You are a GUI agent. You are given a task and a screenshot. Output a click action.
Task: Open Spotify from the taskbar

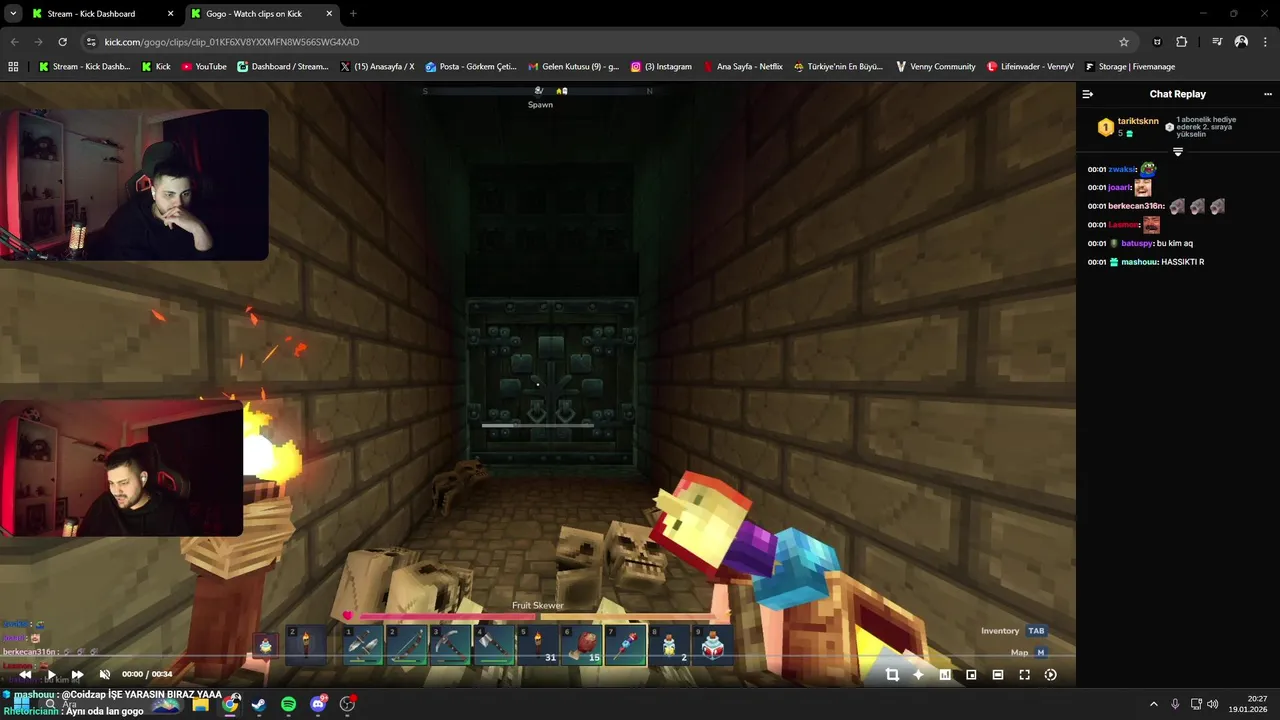click(288, 705)
